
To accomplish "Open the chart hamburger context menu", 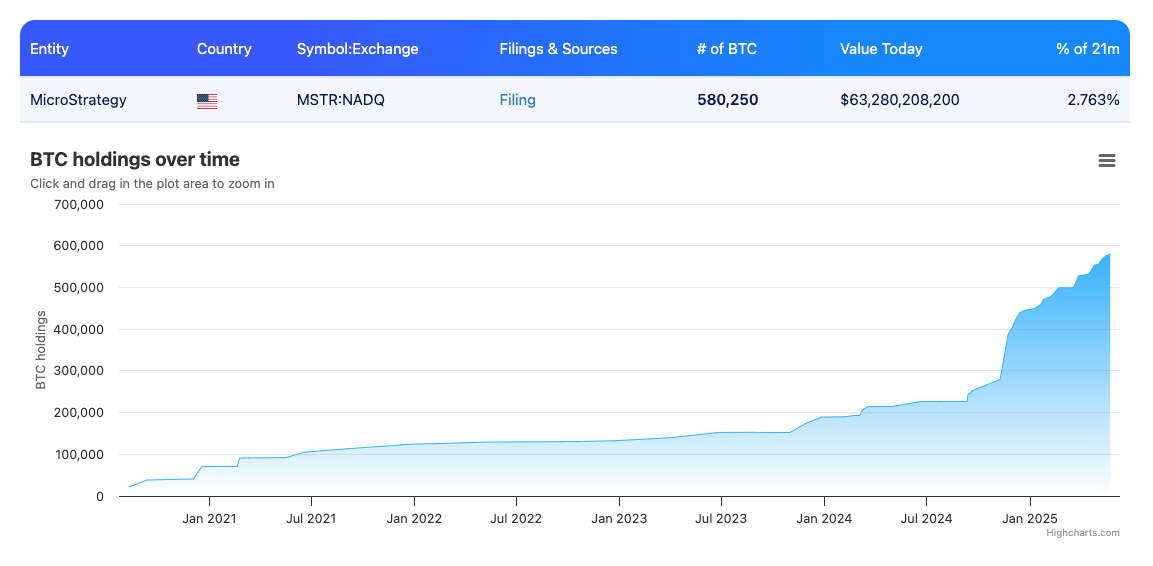I will [x=1107, y=160].
